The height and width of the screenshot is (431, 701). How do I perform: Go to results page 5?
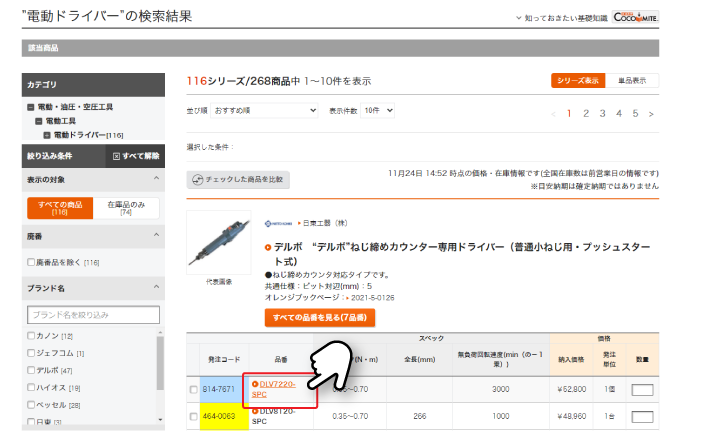click(x=635, y=114)
